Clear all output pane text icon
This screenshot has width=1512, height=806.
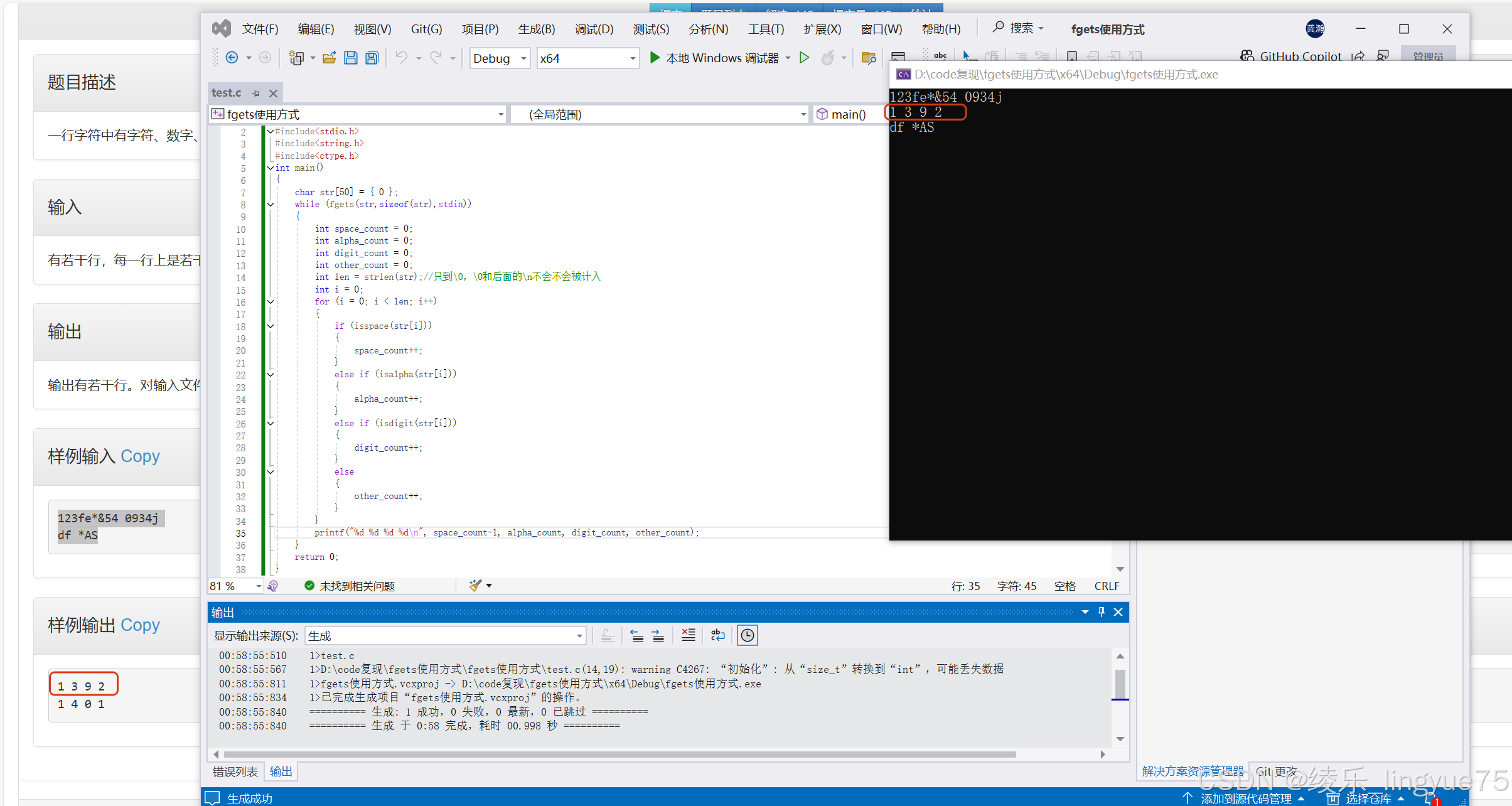point(688,635)
